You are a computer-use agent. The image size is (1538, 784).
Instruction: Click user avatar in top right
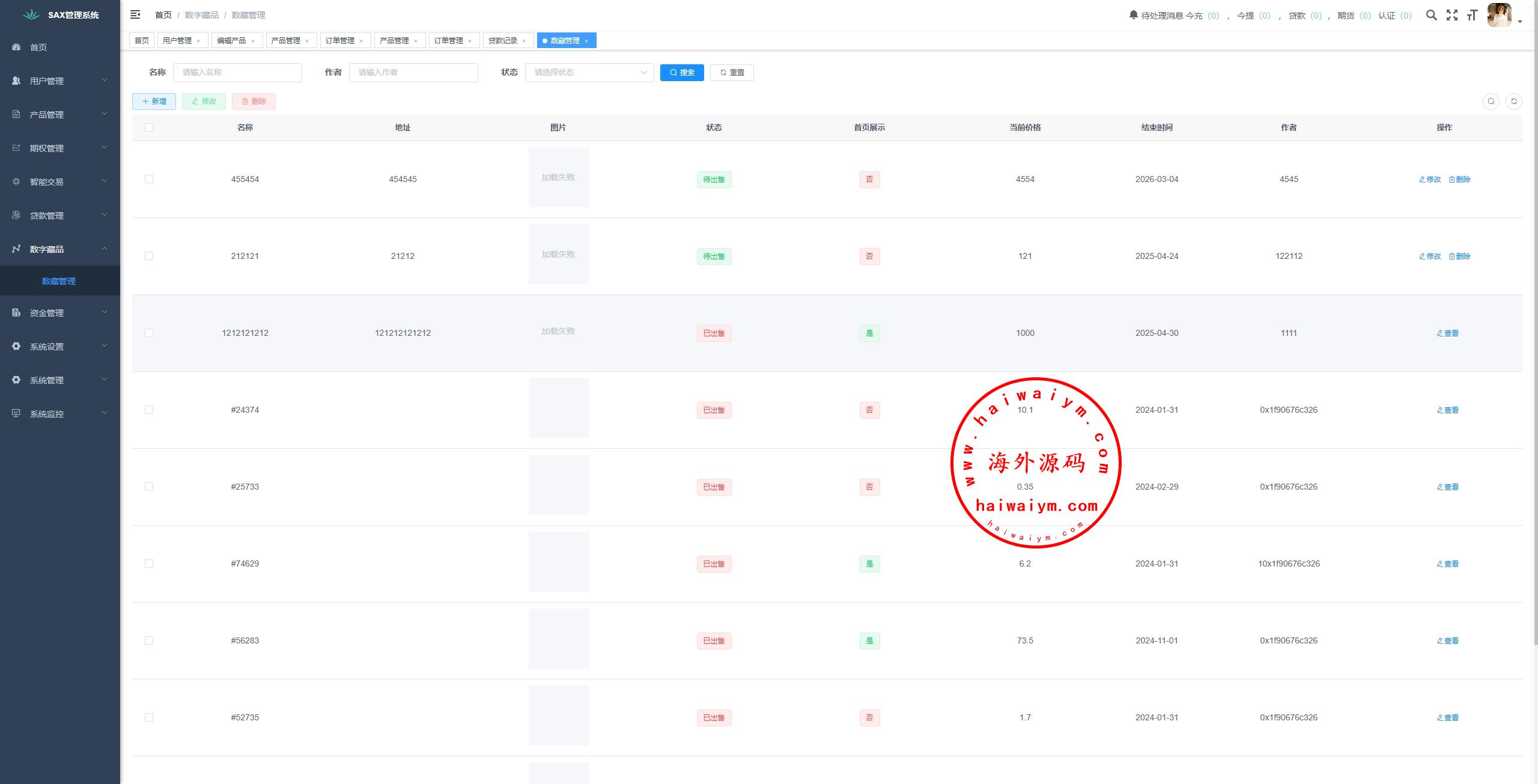[x=1499, y=15]
